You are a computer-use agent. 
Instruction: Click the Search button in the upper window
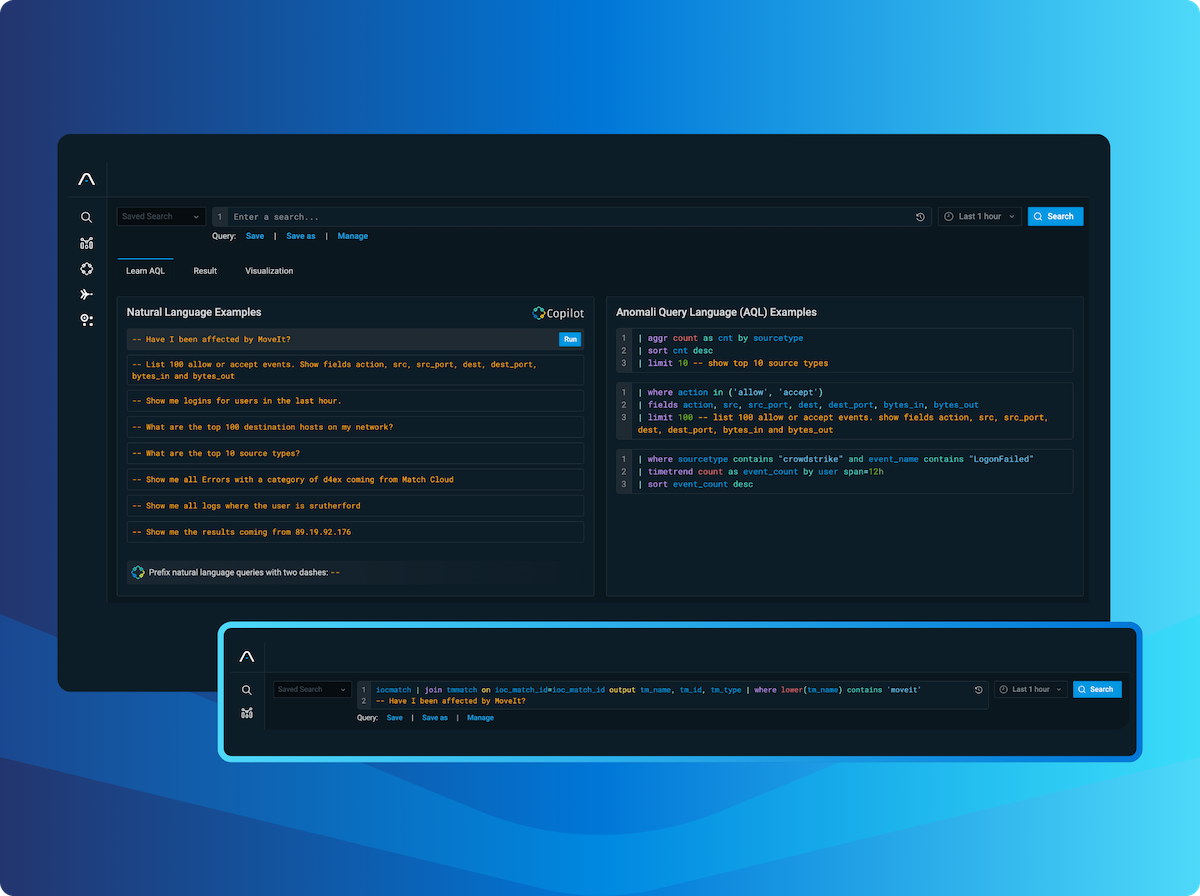pos(1055,216)
